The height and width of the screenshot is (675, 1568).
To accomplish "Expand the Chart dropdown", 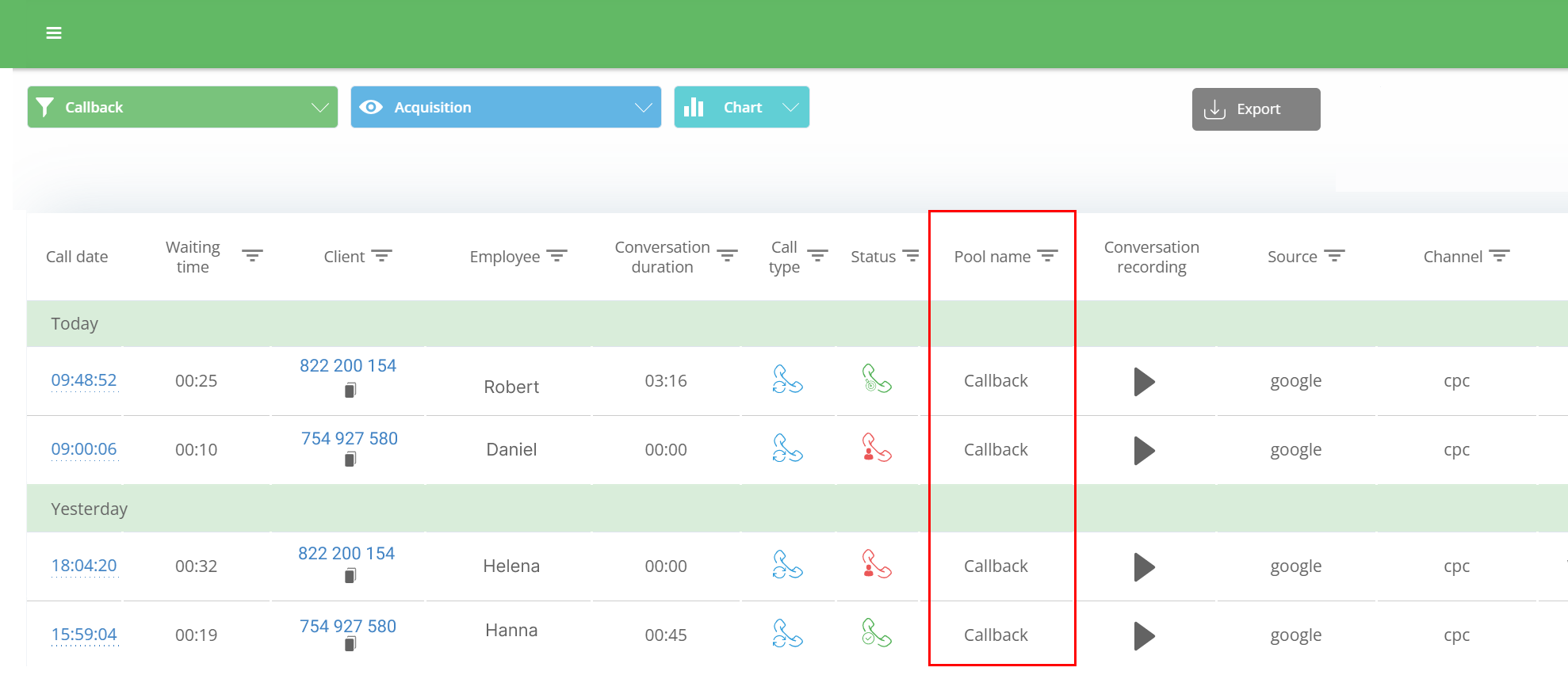I will tap(790, 108).
